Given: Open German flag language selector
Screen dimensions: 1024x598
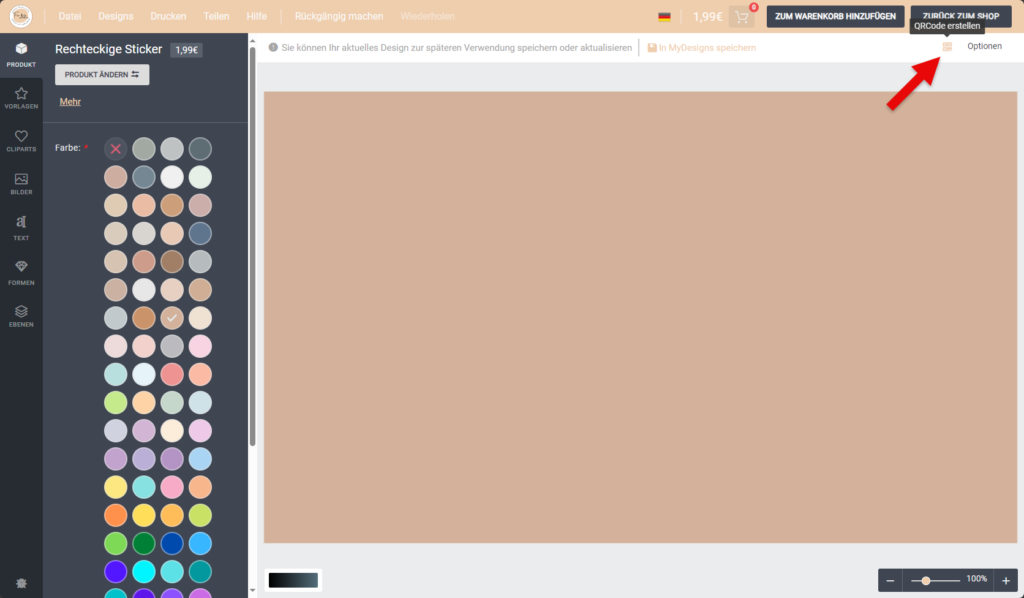Looking at the screenshot, I should tap(664, 17).
